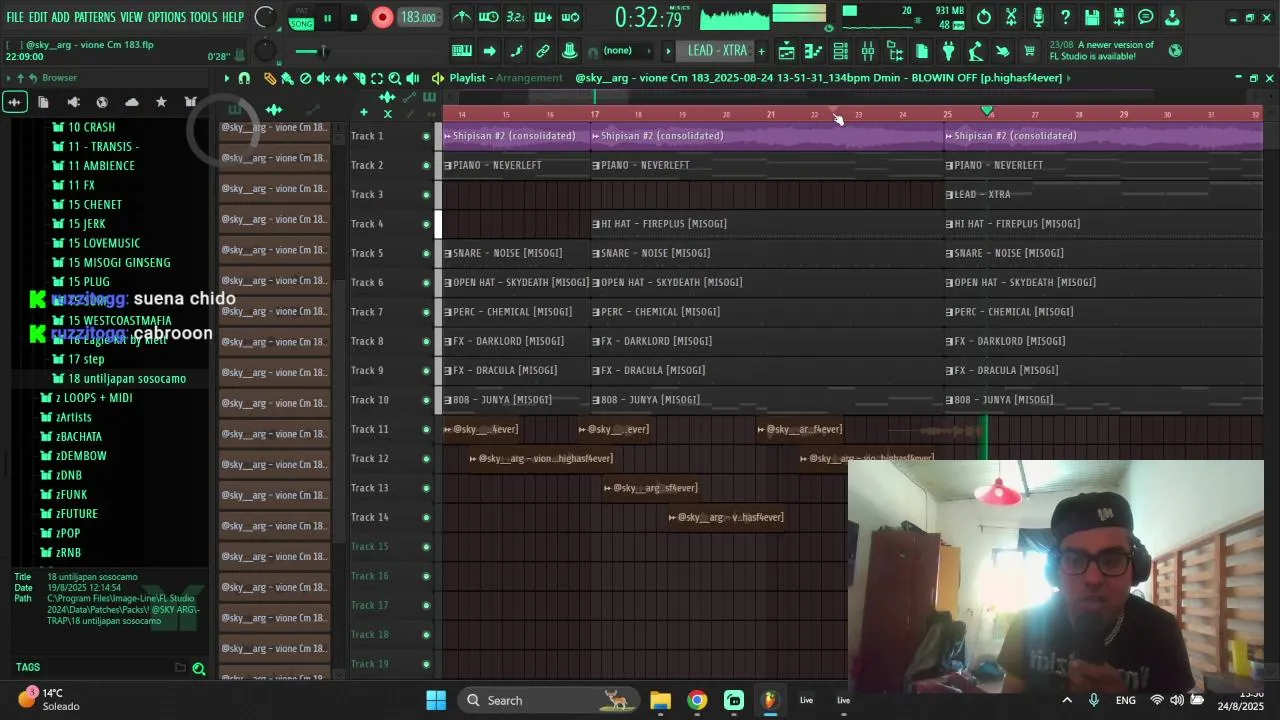Toggle the metronome icon
This screenshot has height=720, width=1280.
point(462,17)
